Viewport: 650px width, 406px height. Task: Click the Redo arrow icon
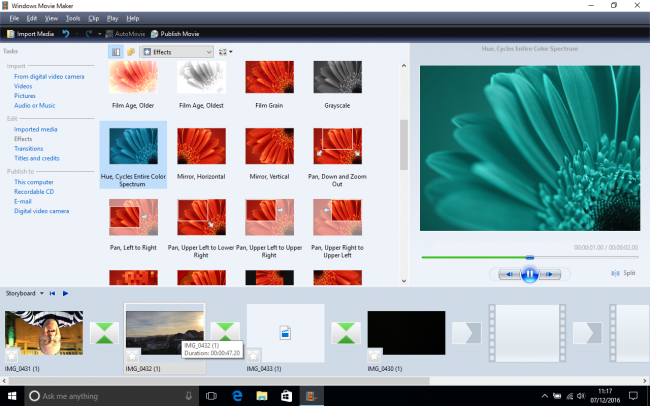(89, 34)
